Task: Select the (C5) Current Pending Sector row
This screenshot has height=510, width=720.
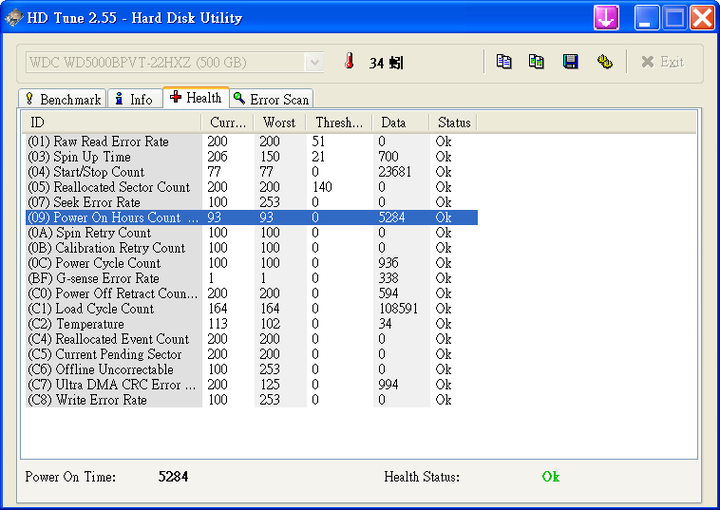Action: click(252, 354)
